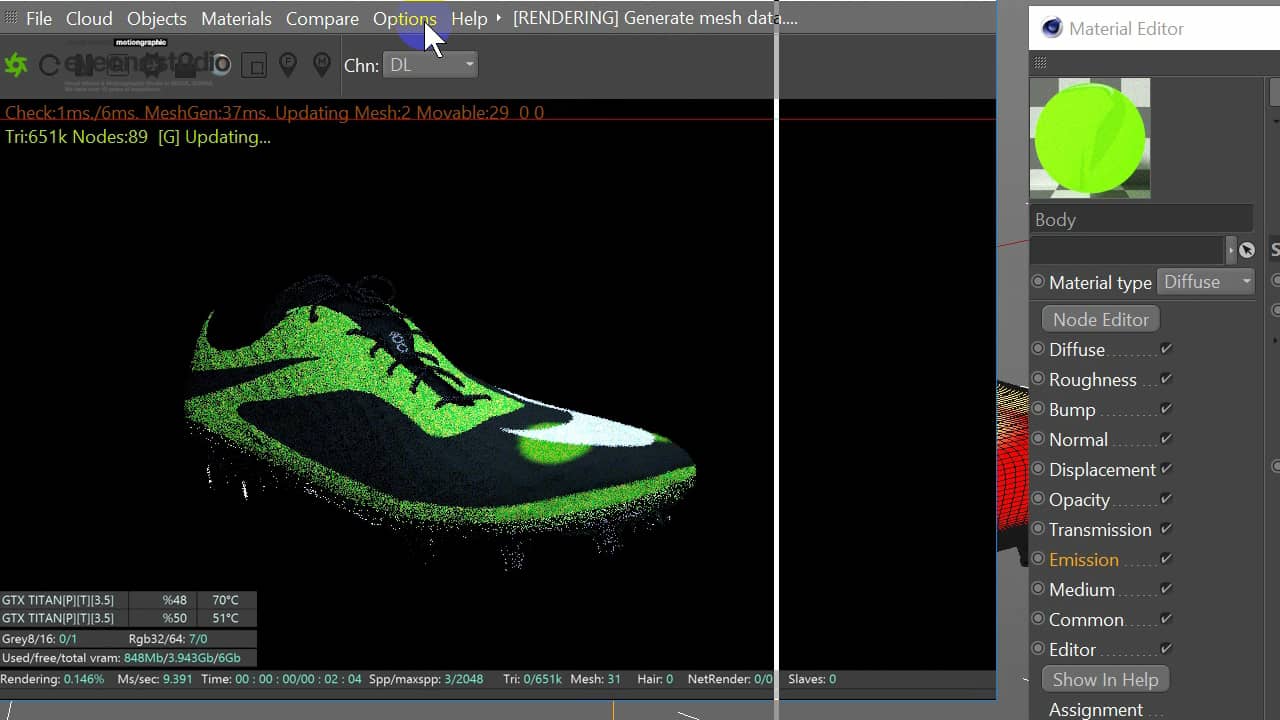Disable the Emission channel checkbox
This screenshot has height=720, width=1280.
click(1166, 559)
